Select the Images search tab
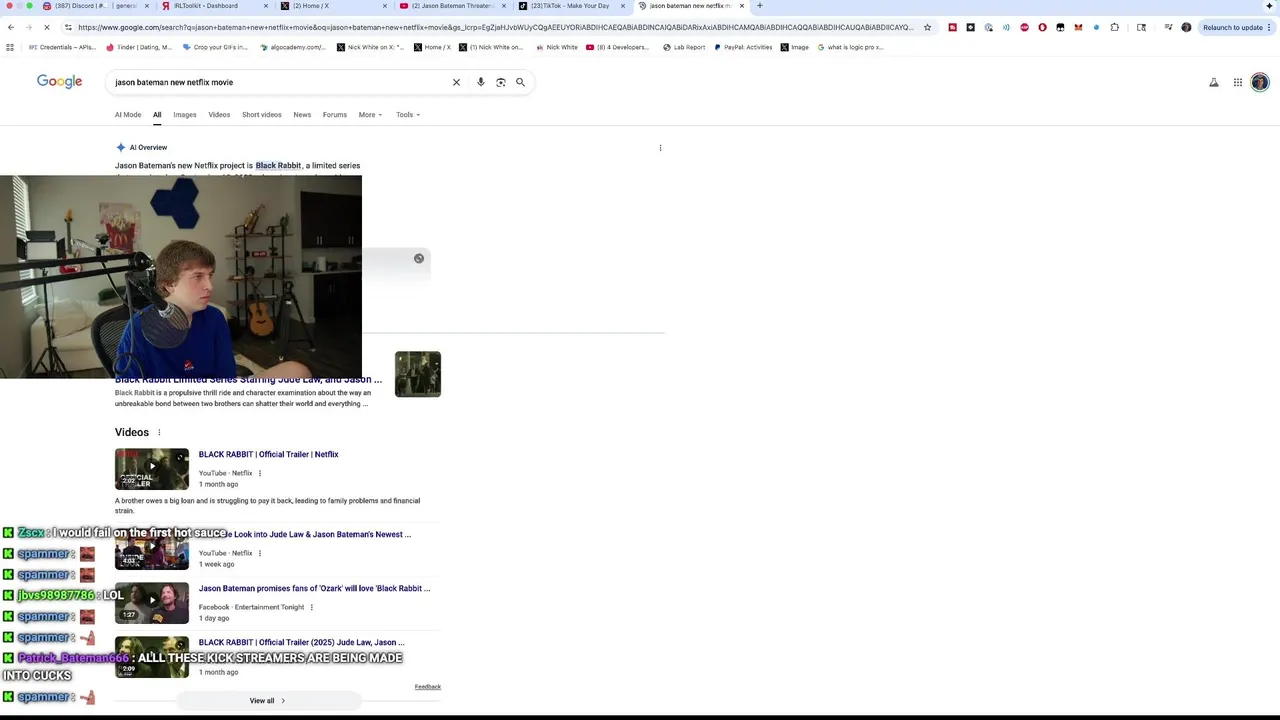Screen dimensions: 1280x720 coord(185,115)
